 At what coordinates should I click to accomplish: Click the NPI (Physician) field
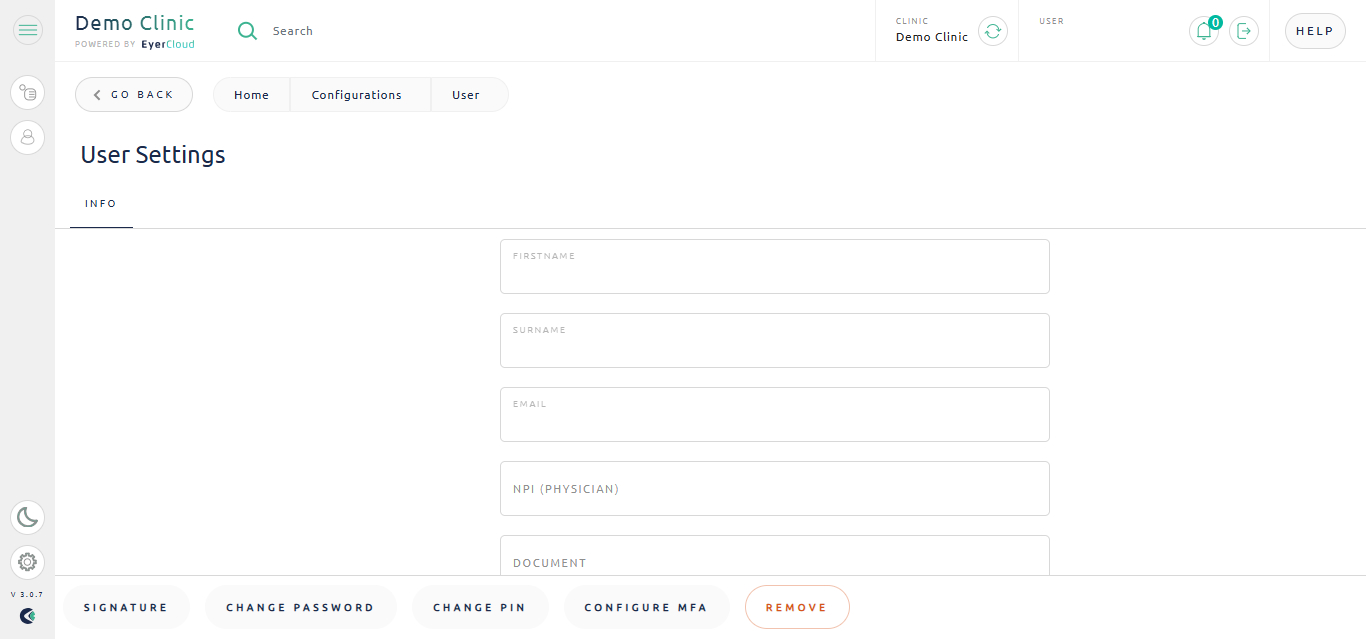[x=775, y=488]
